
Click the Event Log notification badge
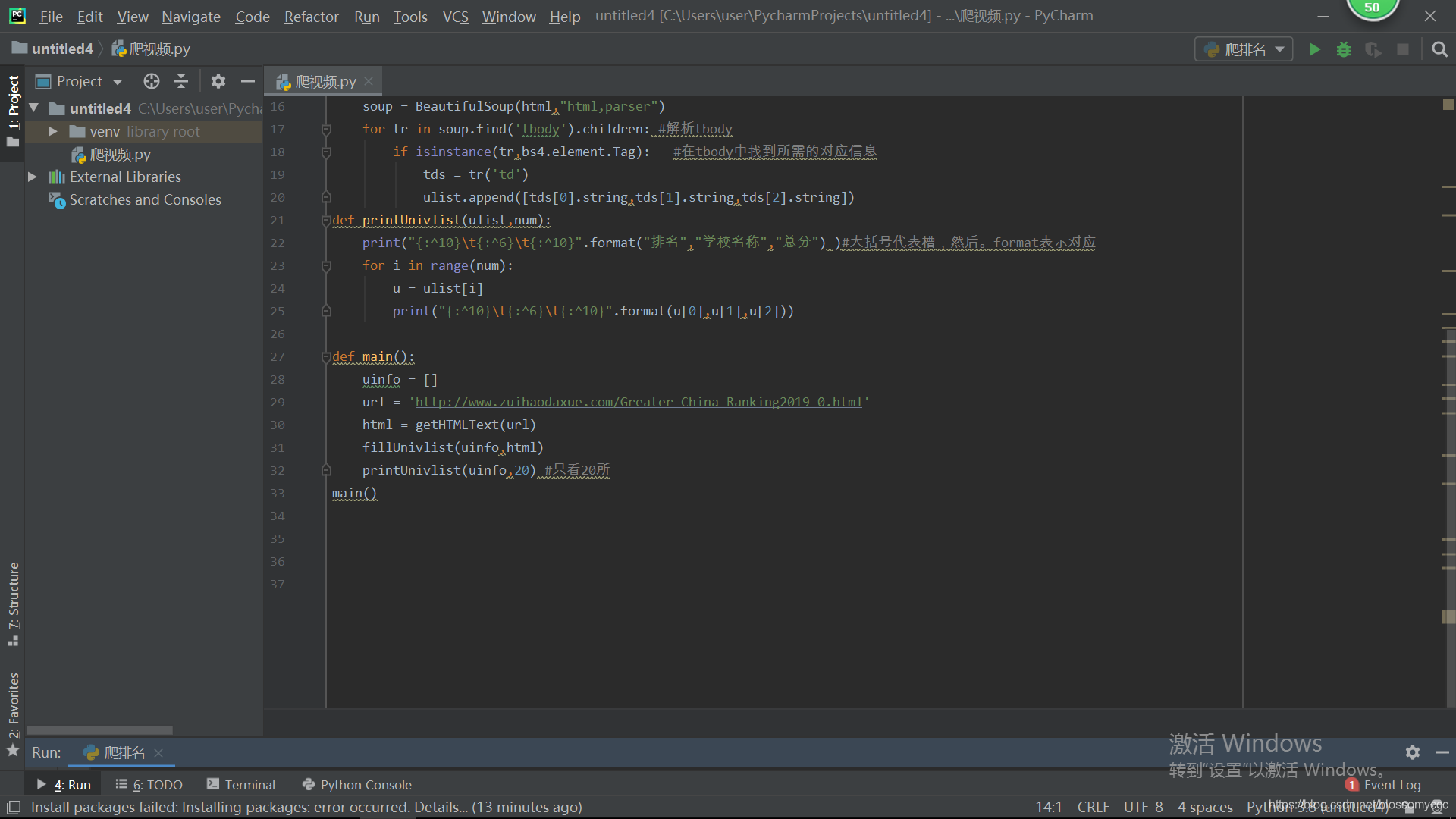coord(1351,785)
